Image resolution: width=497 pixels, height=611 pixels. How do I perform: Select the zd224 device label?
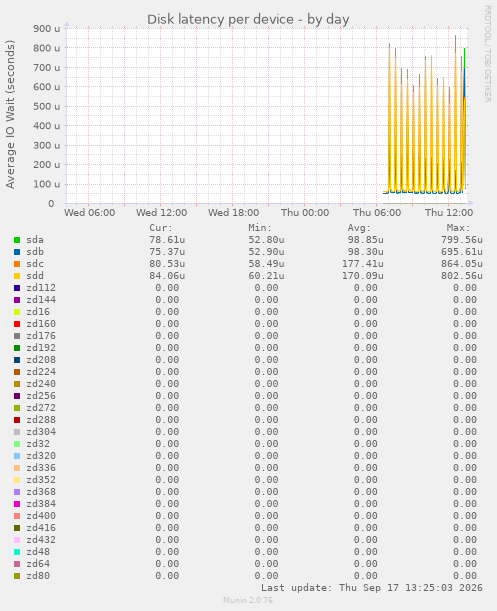click(41, 372)
